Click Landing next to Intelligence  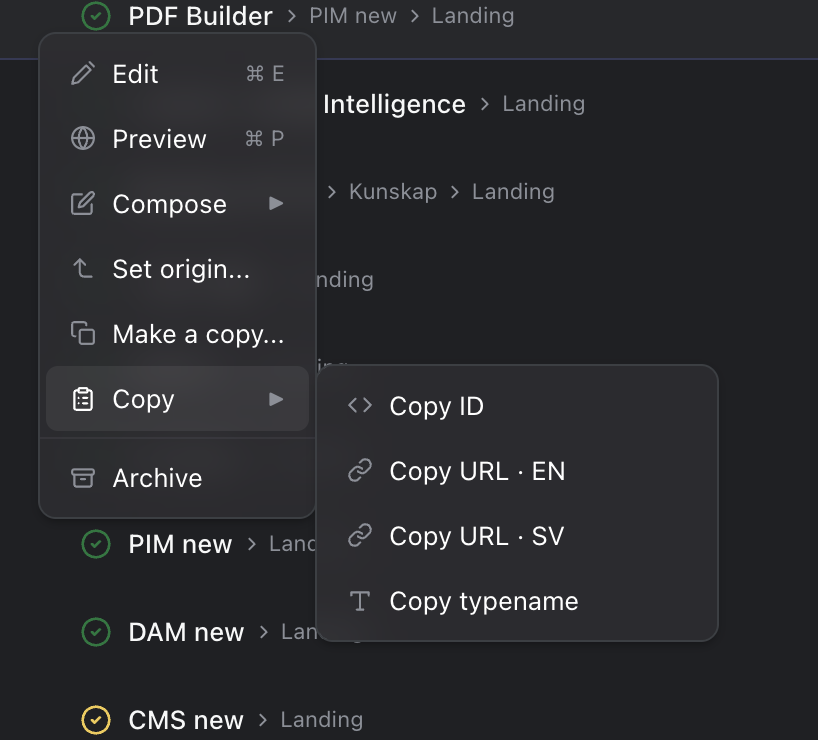click(544, 104)
